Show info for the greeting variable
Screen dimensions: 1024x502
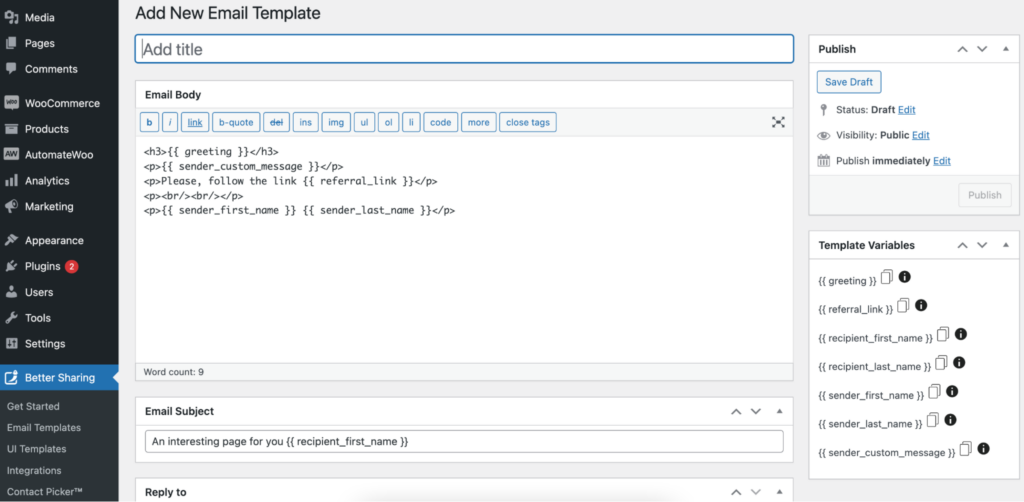(x=904, y=277)
